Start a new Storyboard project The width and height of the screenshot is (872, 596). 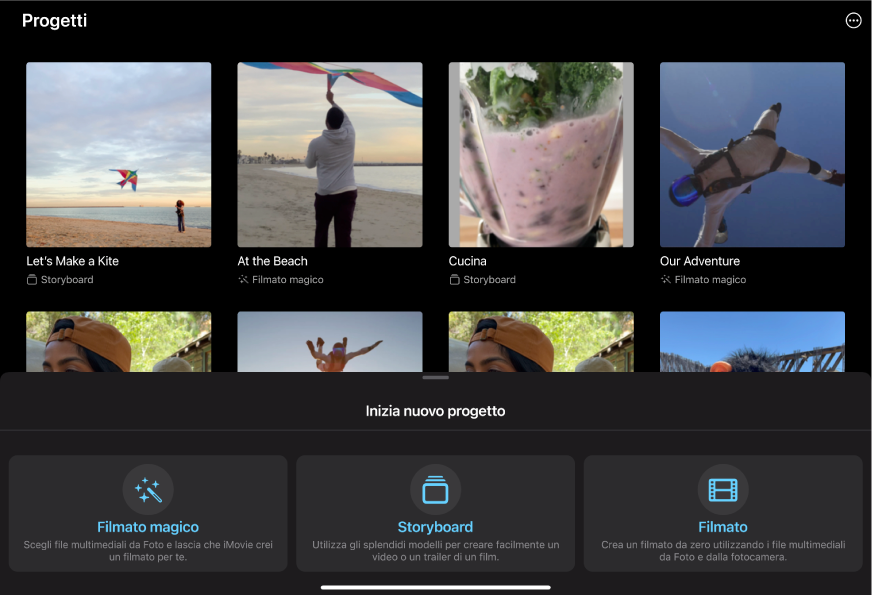click(435, 513)
